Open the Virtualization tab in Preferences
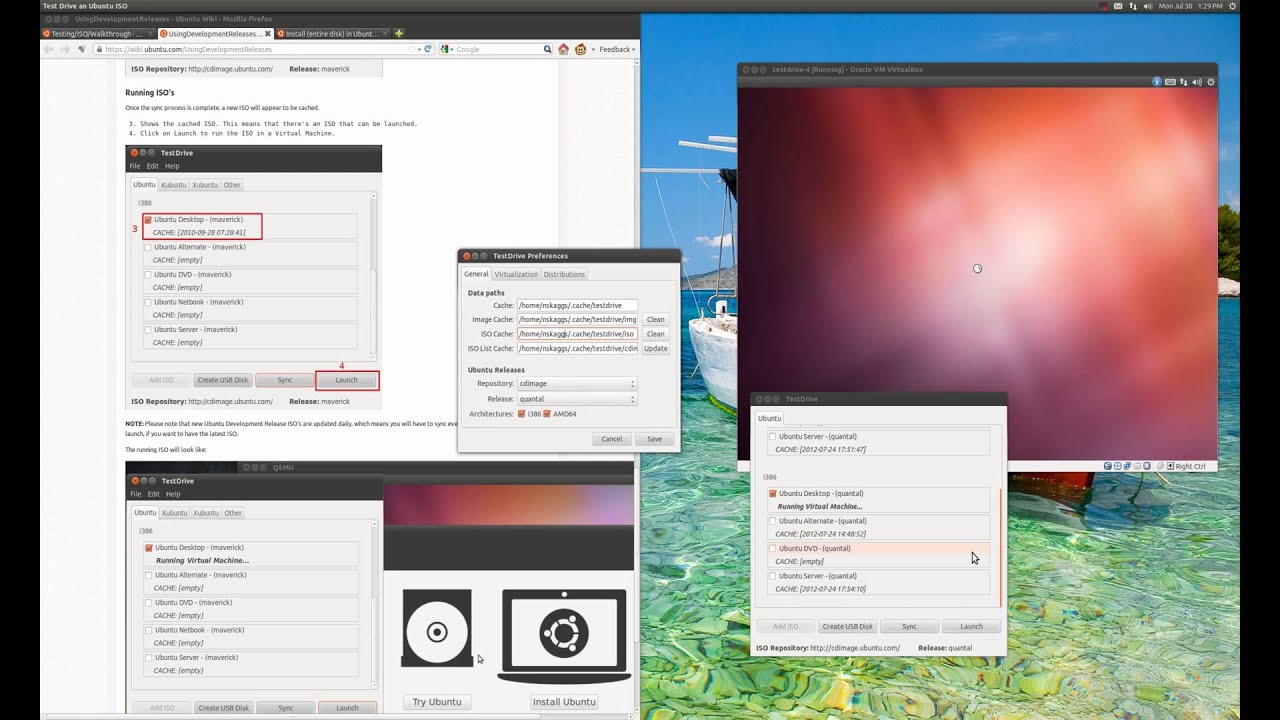 coord(516,274)
